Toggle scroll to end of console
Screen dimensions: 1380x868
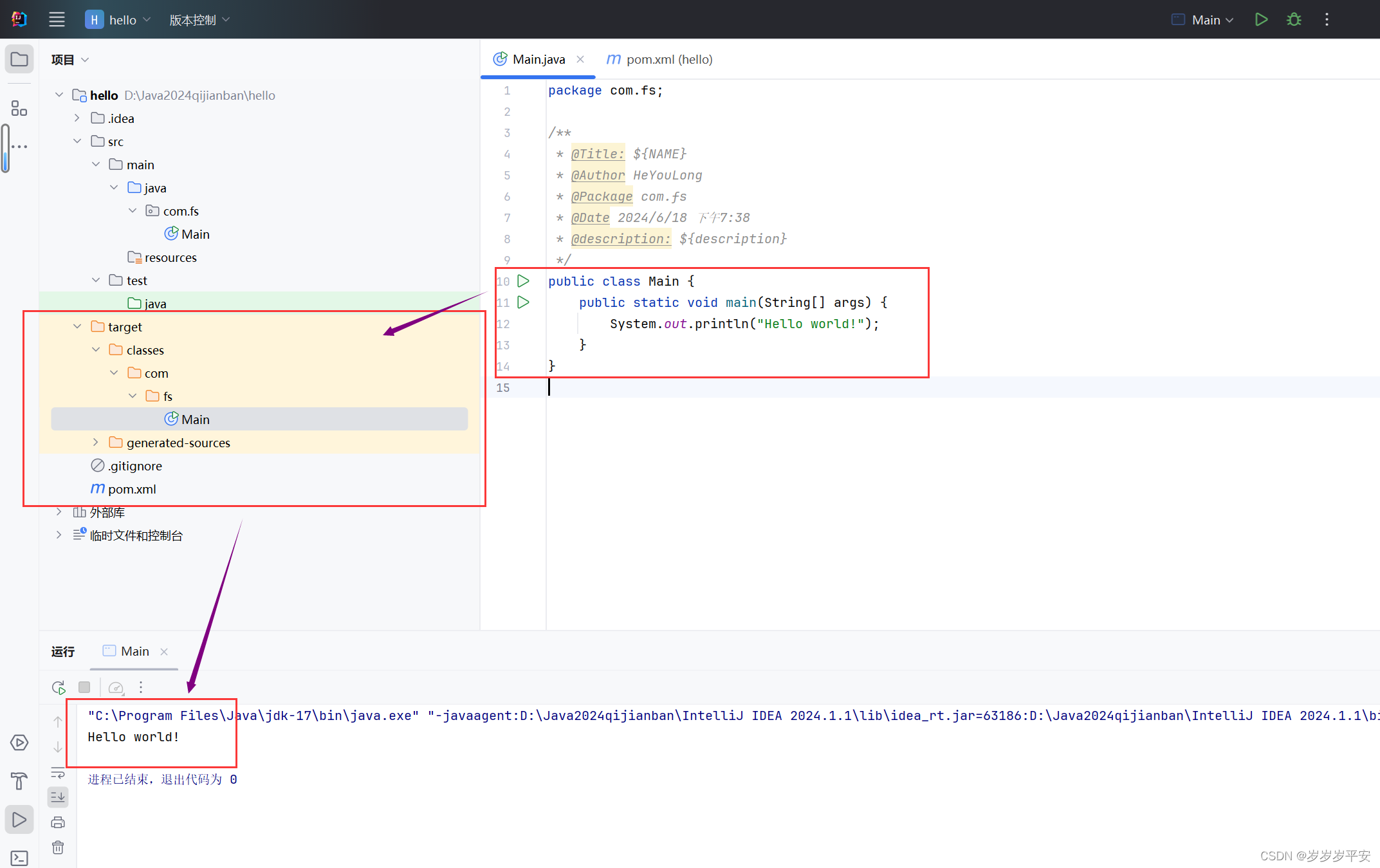pyautogui.click(x=58, y=797)
